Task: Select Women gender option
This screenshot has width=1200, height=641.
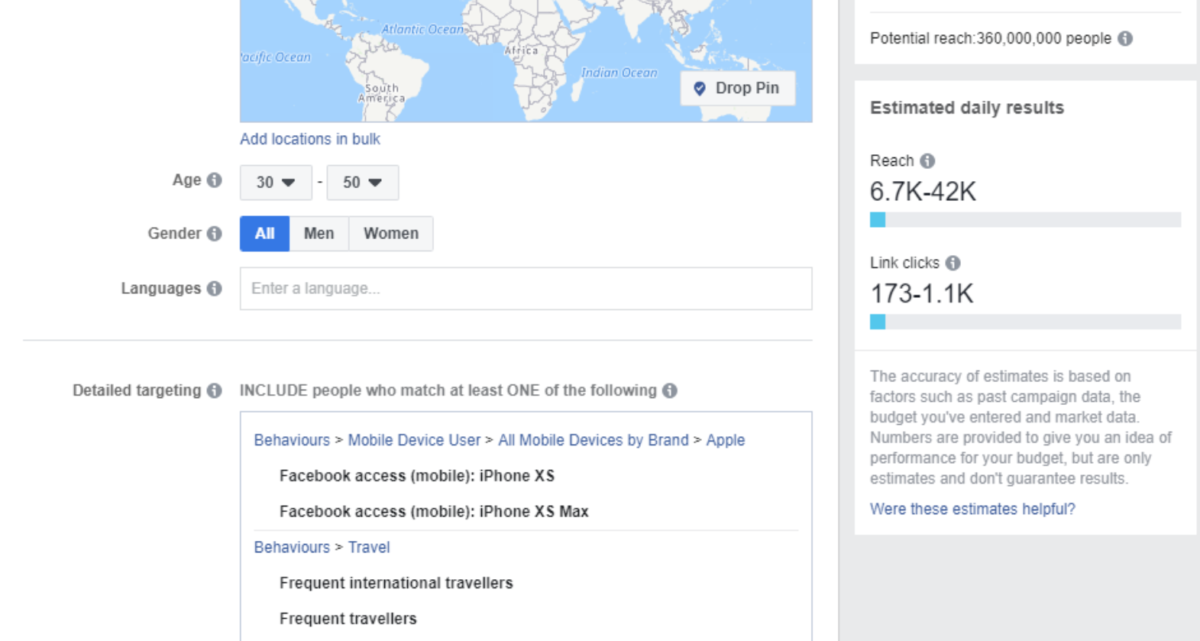Action: coord(391,234)
